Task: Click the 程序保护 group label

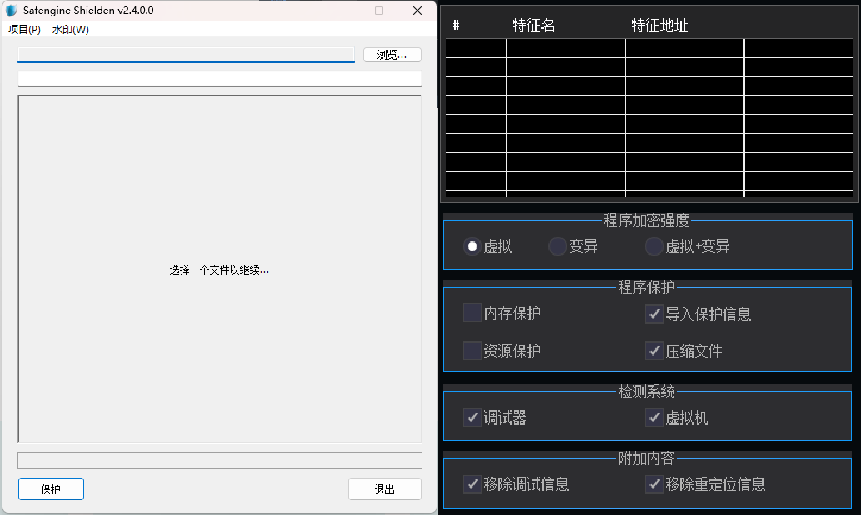Action: [646, 287]
